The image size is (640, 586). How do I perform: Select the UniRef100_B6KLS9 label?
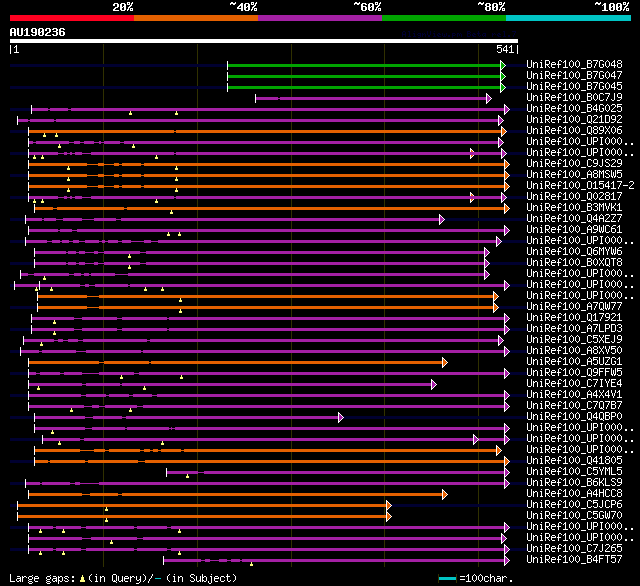click(x=574, y=482)
